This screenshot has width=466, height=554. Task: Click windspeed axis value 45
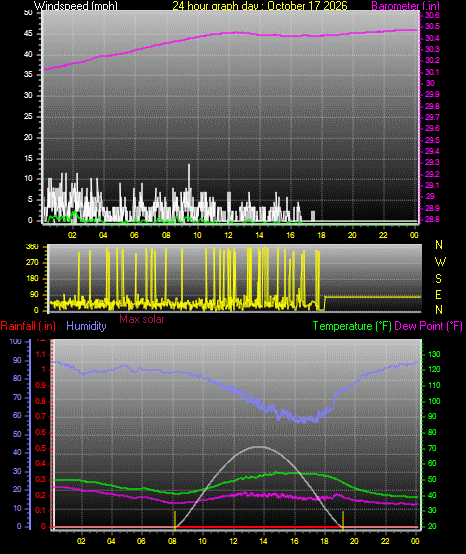(x=28, y=34)
